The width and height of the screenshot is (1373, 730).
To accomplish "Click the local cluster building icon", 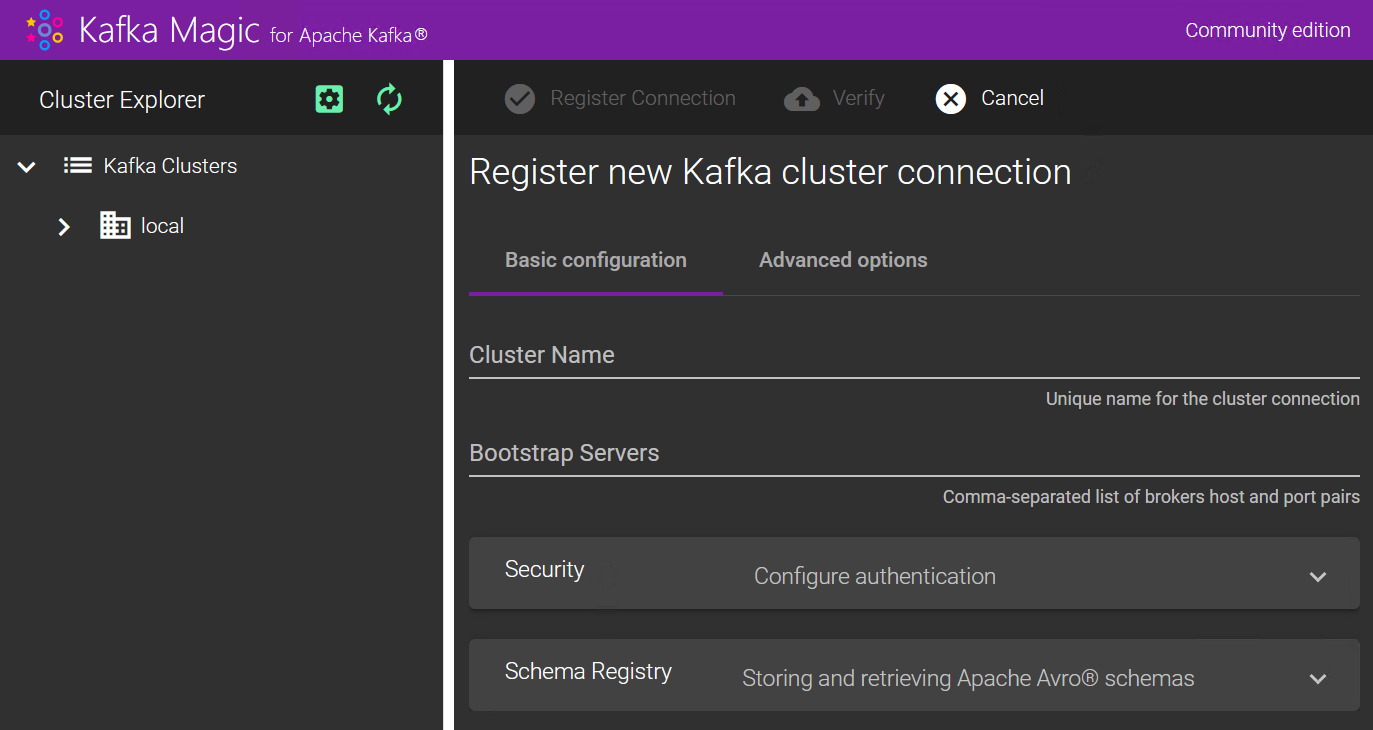I will click(115, 226).
